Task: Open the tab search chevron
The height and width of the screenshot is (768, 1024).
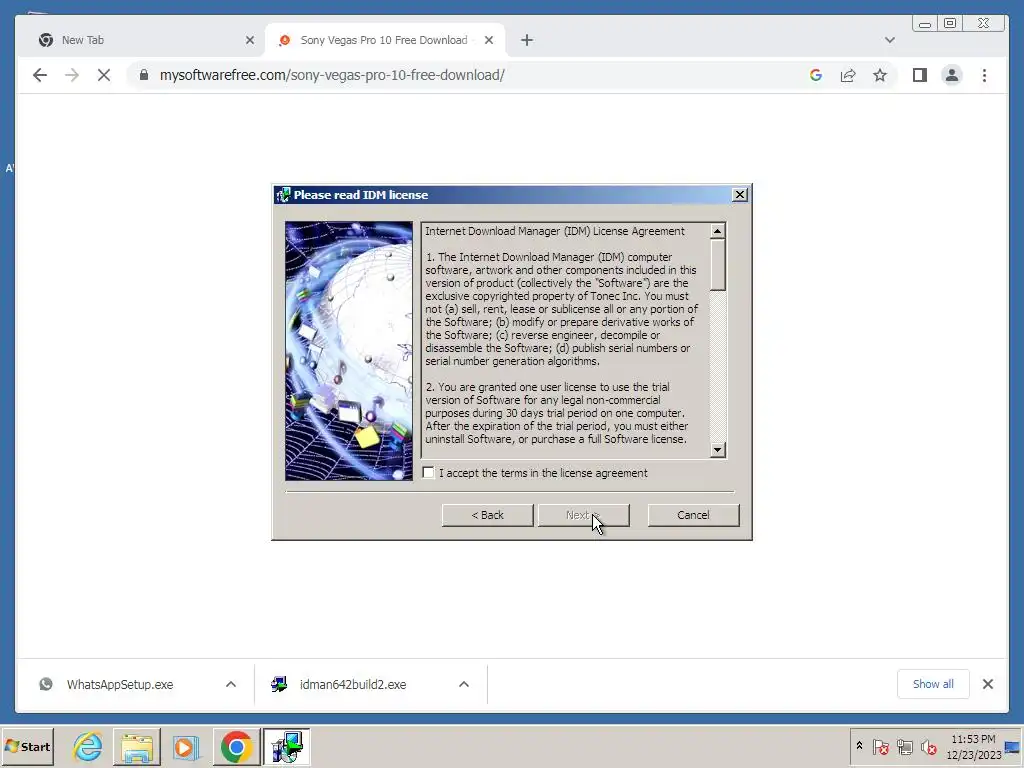Action: point(889,40)
